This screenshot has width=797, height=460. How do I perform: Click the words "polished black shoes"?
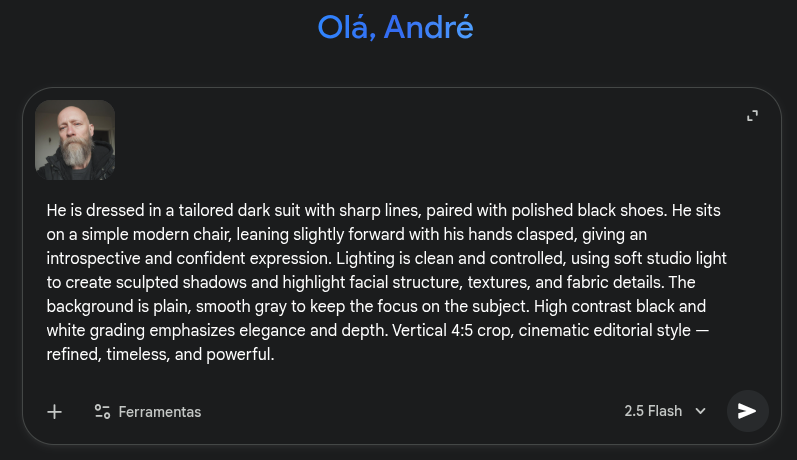pyautogui.click(x=582, y=211)
